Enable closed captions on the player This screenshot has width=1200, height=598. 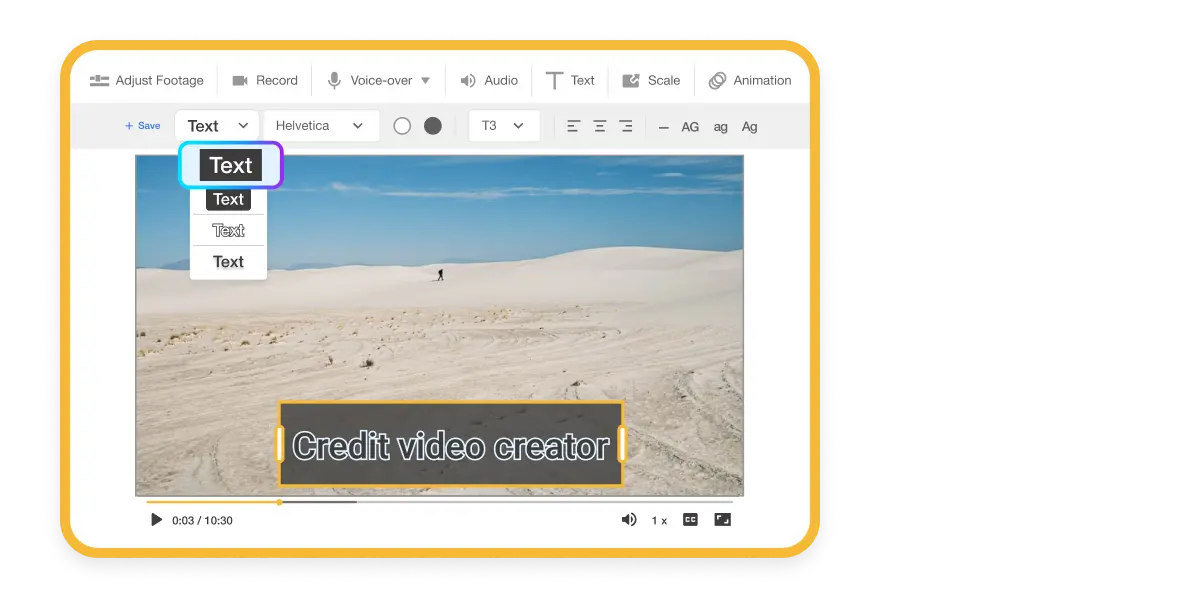pos(689,519)
